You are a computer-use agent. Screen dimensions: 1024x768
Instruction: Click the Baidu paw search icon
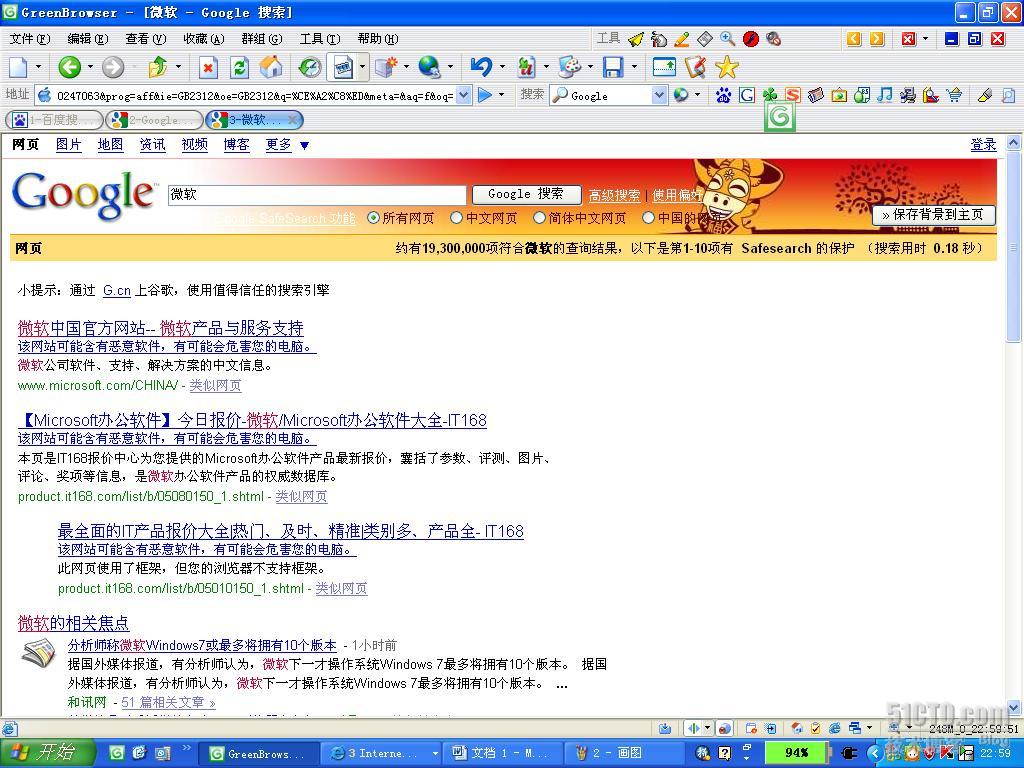point(723,96)
